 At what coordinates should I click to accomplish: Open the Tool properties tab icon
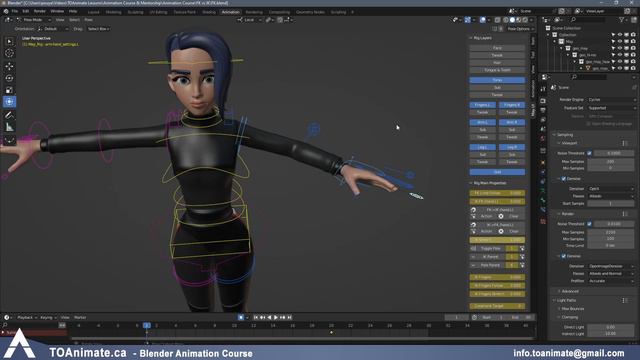pos(543,89)
